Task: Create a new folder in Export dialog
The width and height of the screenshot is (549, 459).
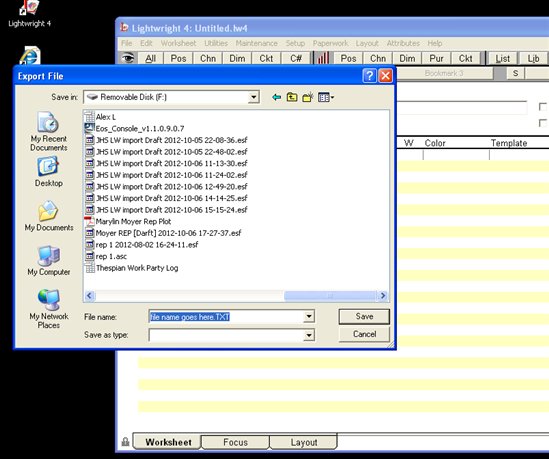Action: [x=308, y=97]
